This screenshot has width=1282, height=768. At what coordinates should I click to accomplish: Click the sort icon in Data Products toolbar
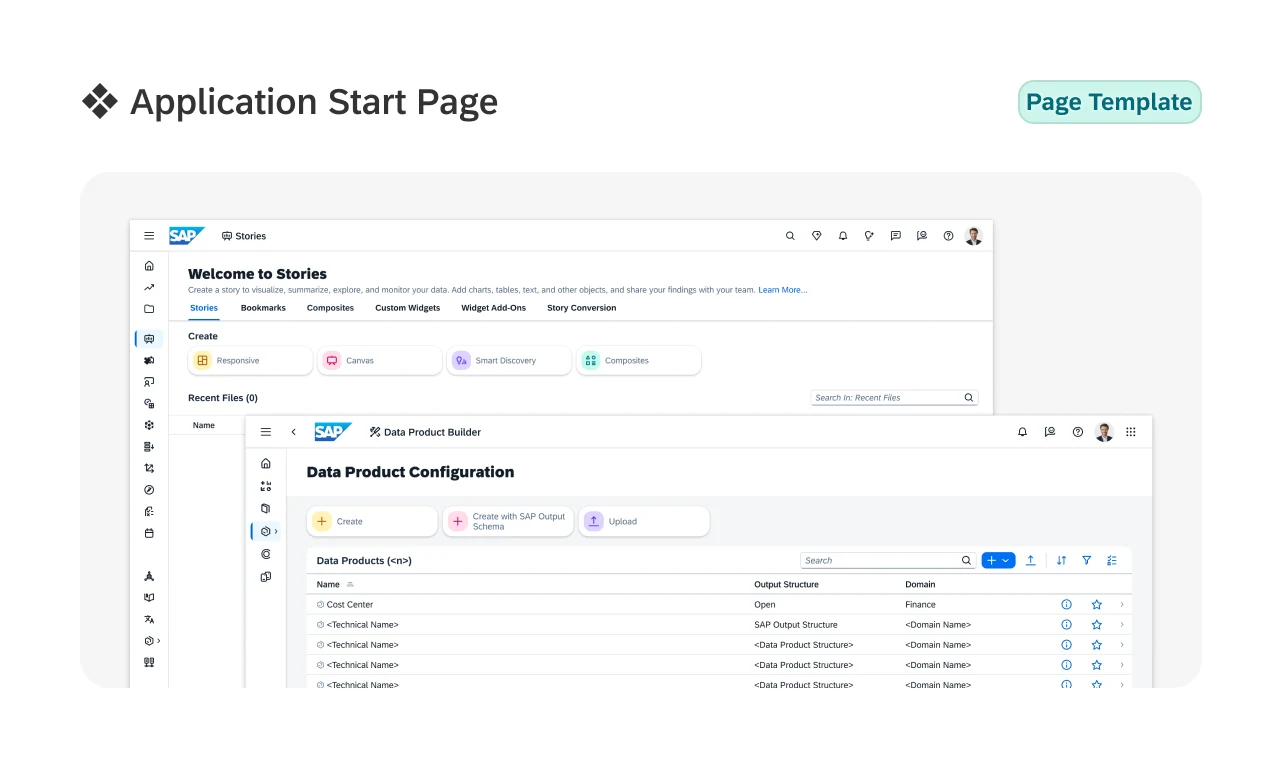[1062, 561]
